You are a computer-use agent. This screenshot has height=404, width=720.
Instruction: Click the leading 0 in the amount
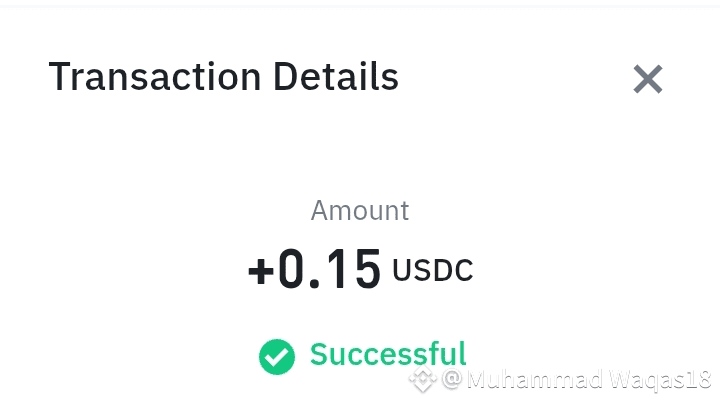coord(293,270)
